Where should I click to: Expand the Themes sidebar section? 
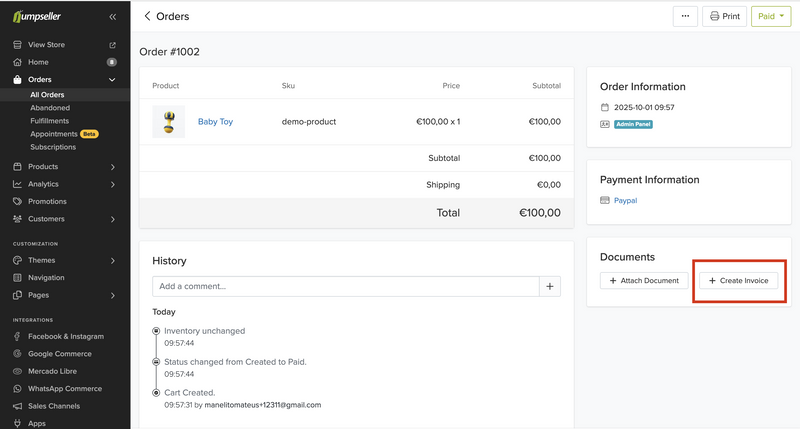pos(112,260)
